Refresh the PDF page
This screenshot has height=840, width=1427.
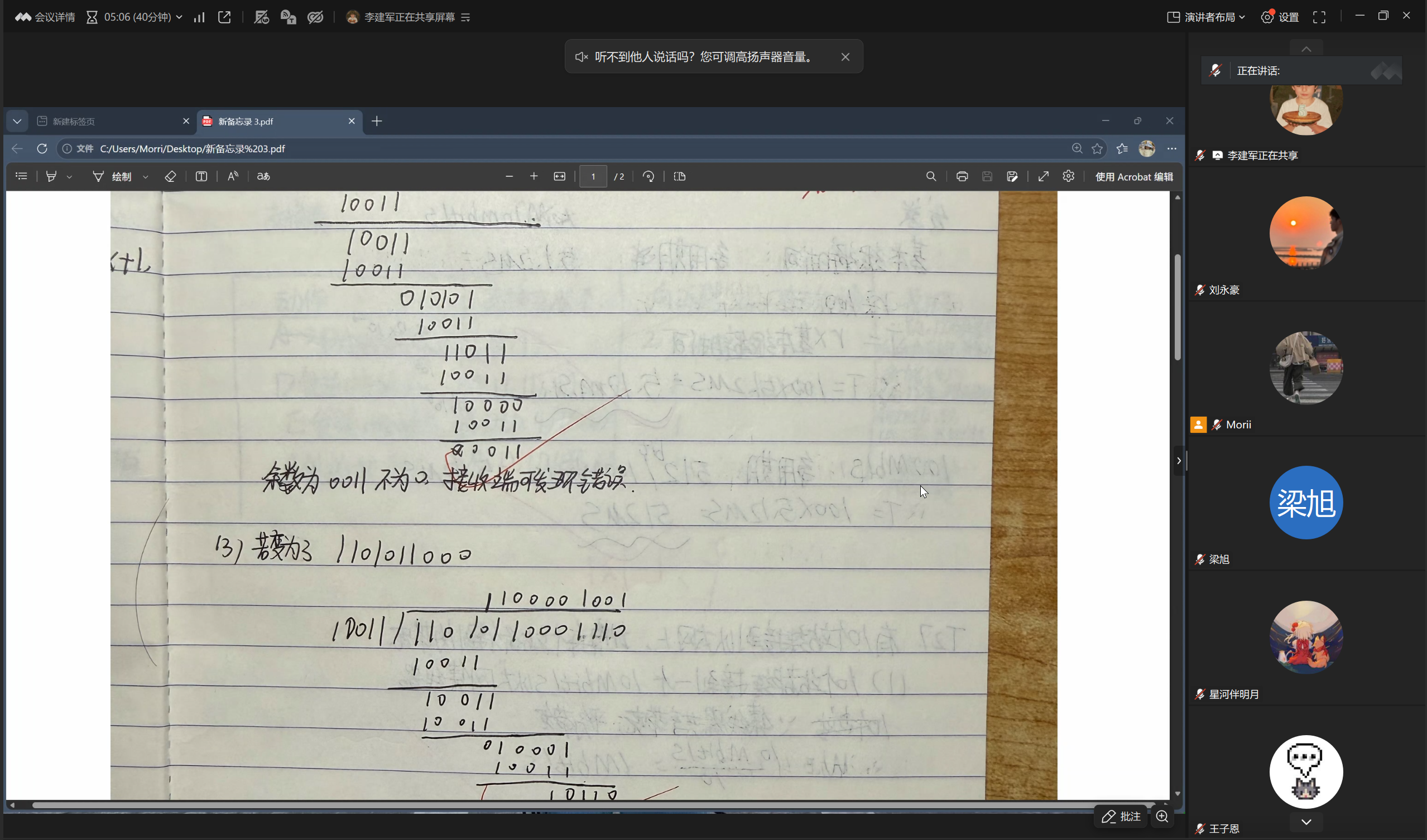[x=42, y=148]
